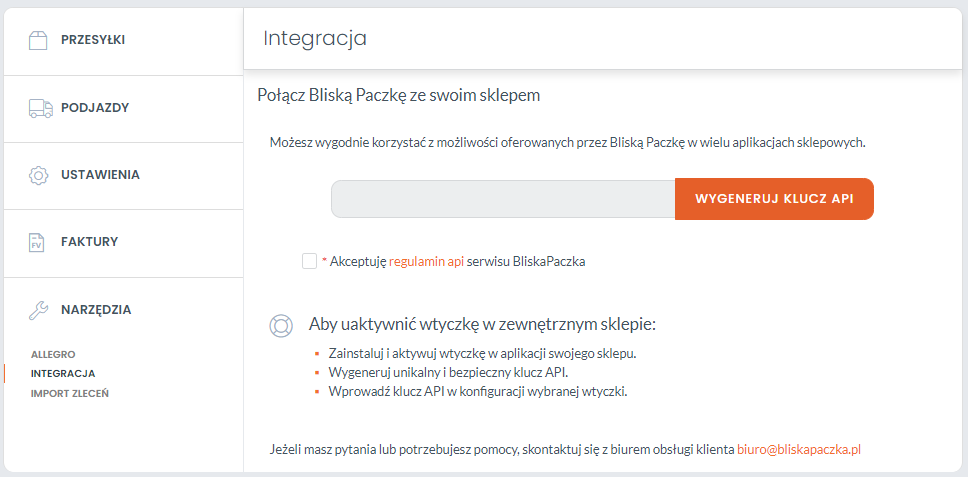
Task: Select the INTEGRACJA submenu item
Action: 63,374
